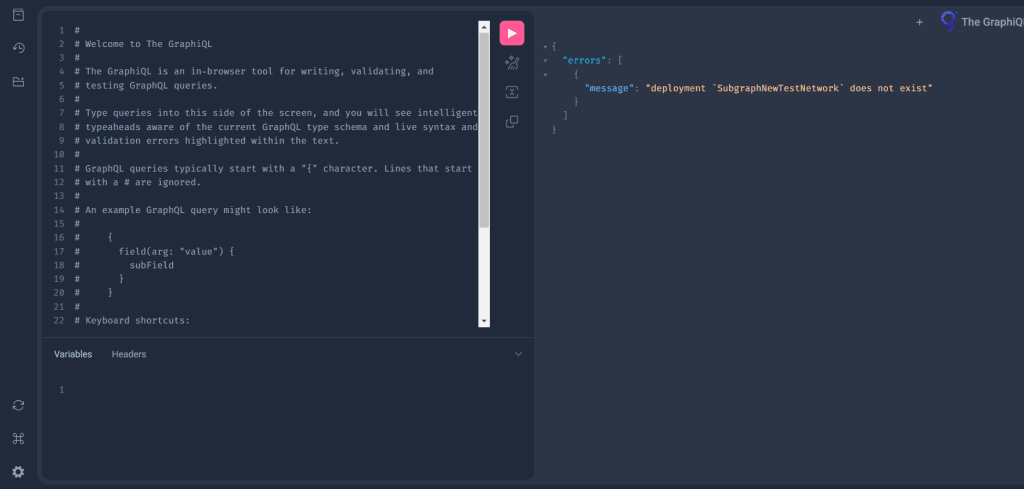Click the "message" key in the response
This screenshot has height=489, width=1024.
pyautogui.click(x=609, y=88)
